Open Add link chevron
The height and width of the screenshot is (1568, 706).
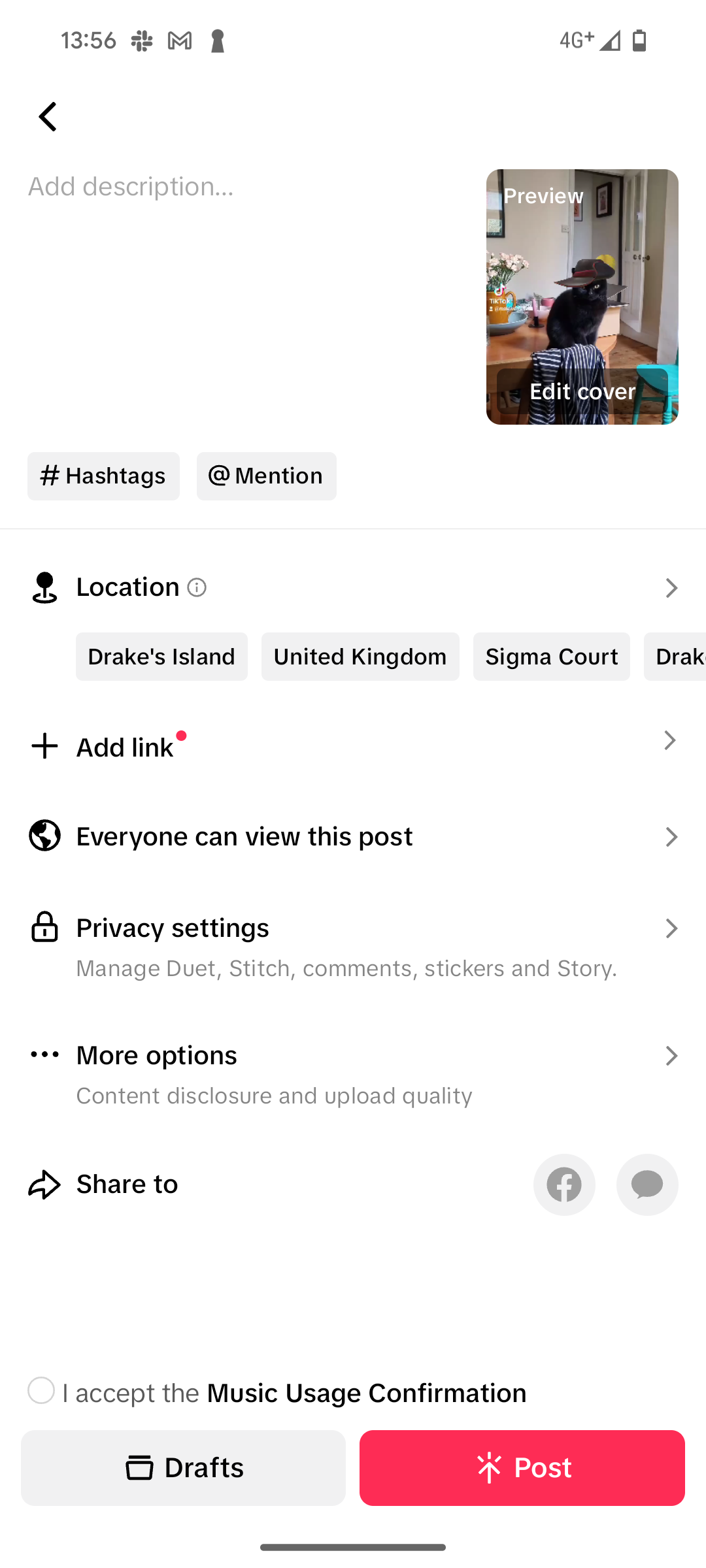tap(669, 741)
